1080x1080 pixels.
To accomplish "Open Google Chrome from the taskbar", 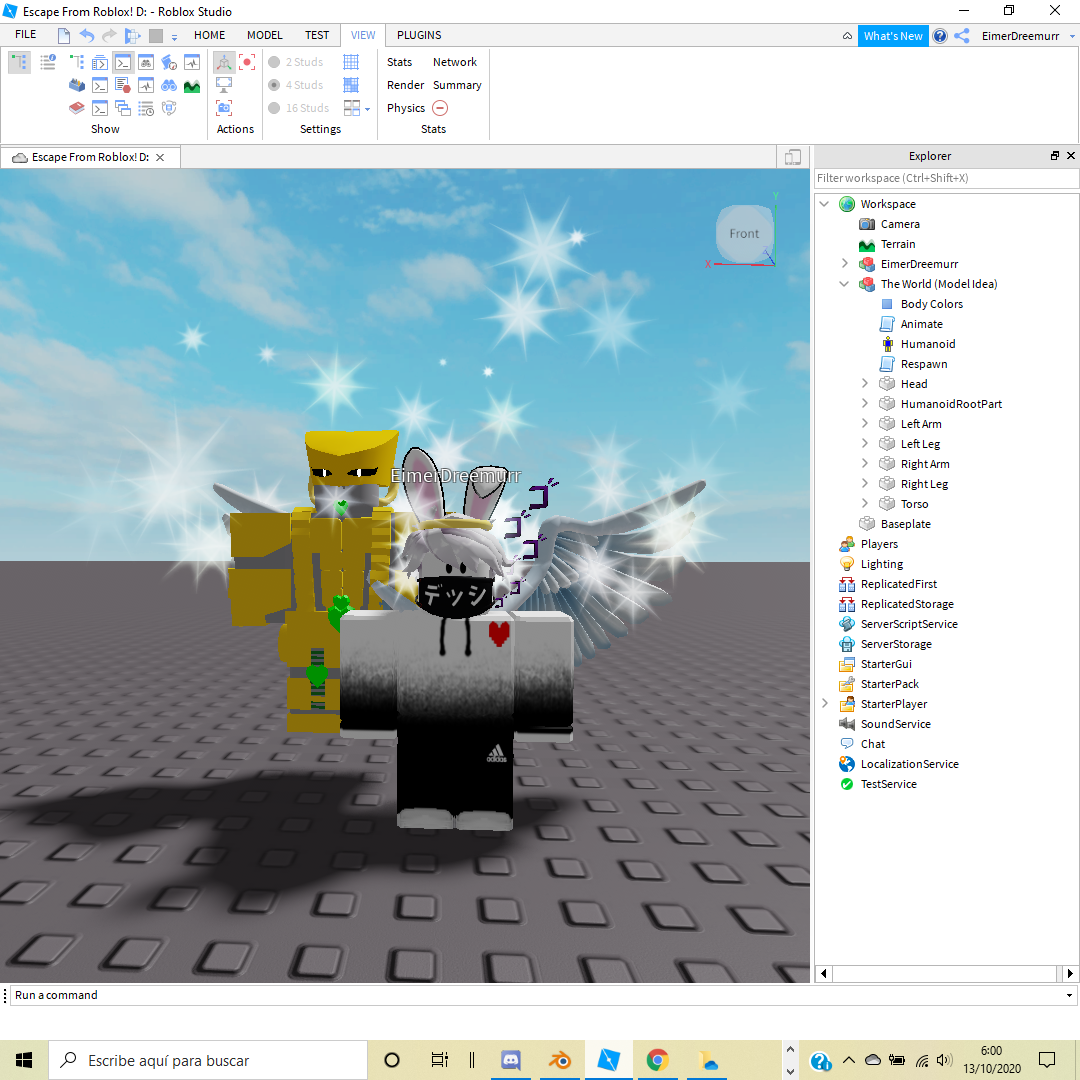I will tap(657, 1059).
